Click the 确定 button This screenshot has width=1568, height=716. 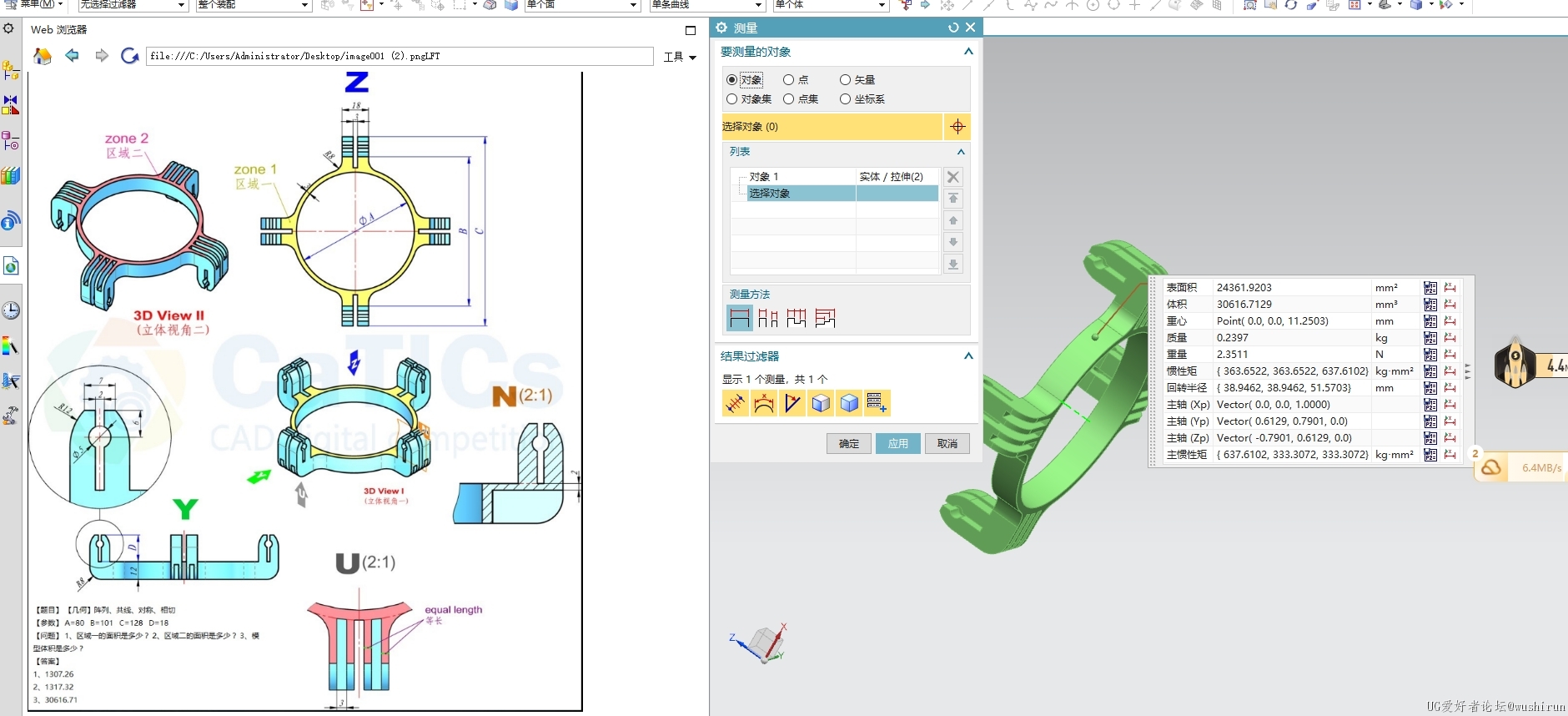tap(849, 443)
